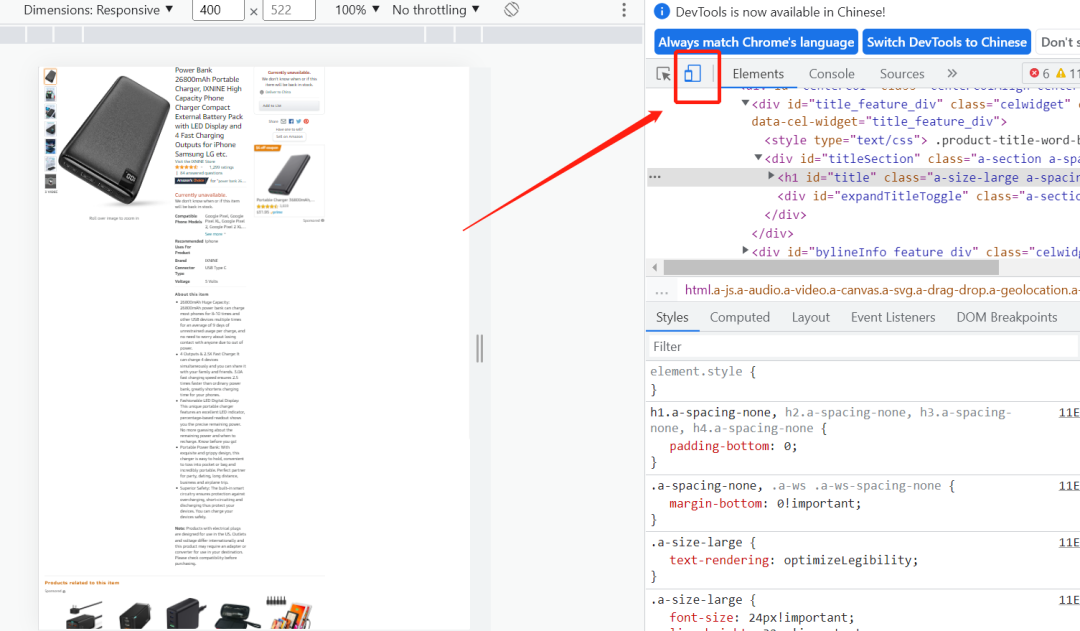The image size is (1080, 631).
Task: Open the Event Listeners pane tab
Action: click(893, 318)
